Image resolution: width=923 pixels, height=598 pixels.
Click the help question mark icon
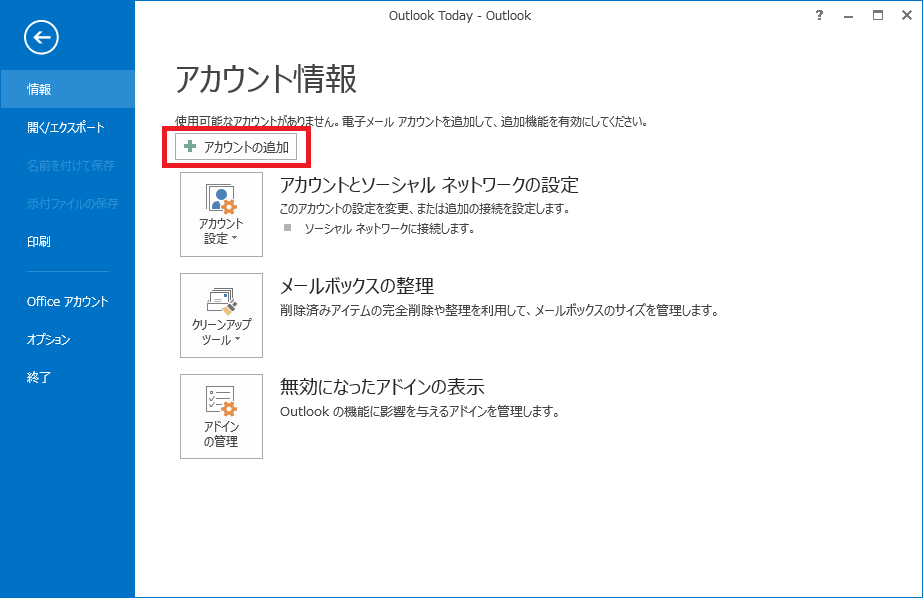[819, 15]
